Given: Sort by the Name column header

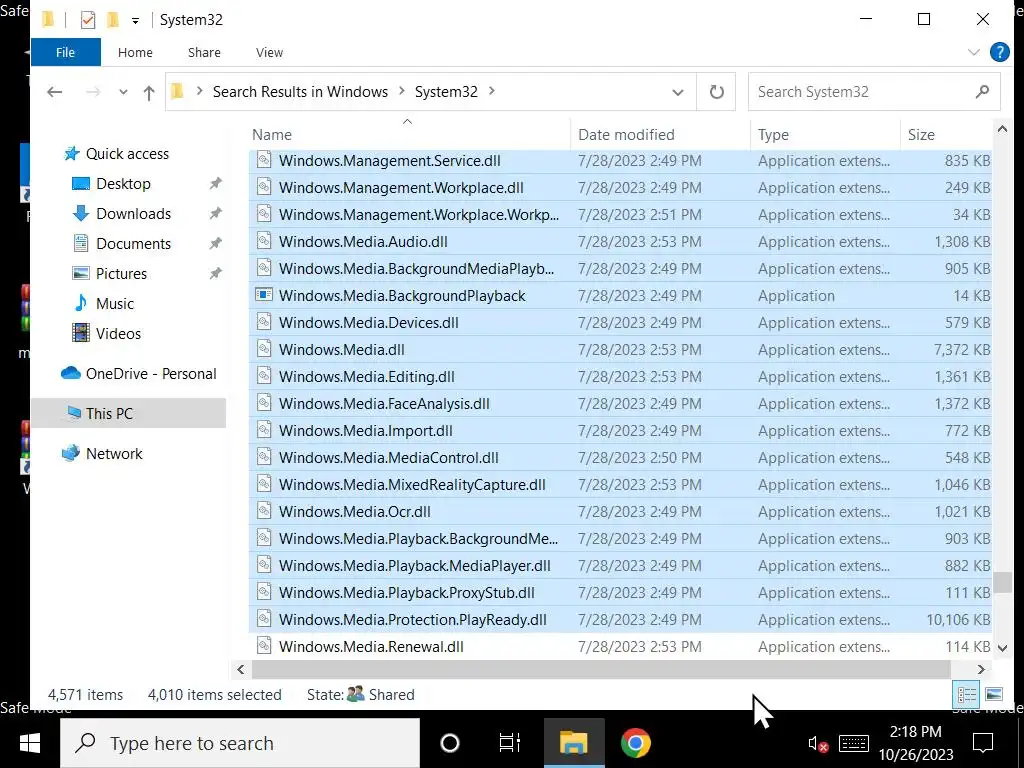Looking at the screenshot, I should pyautogui.click(x=409, y=135).
